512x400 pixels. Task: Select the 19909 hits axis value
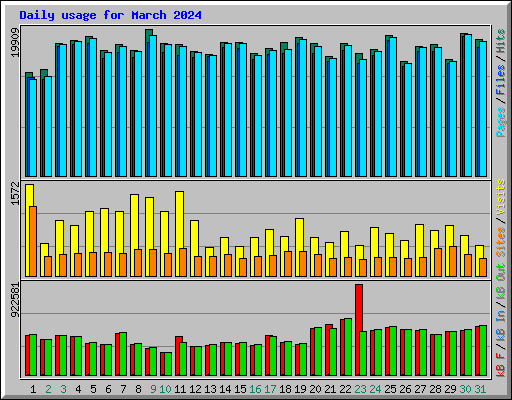(15, 42)
